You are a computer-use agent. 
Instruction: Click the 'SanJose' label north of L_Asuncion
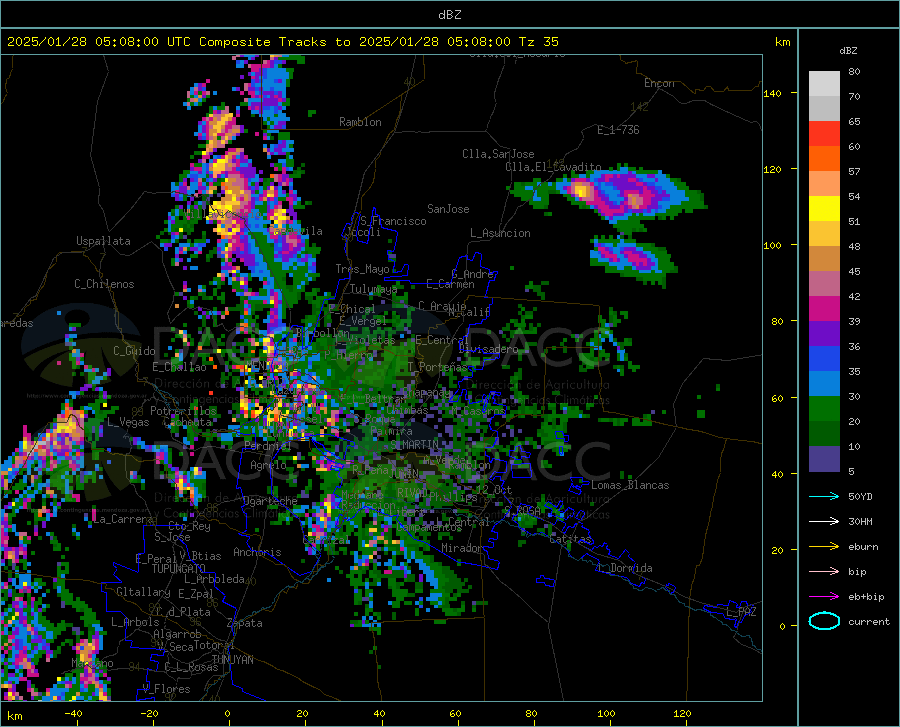coord(448,209)
